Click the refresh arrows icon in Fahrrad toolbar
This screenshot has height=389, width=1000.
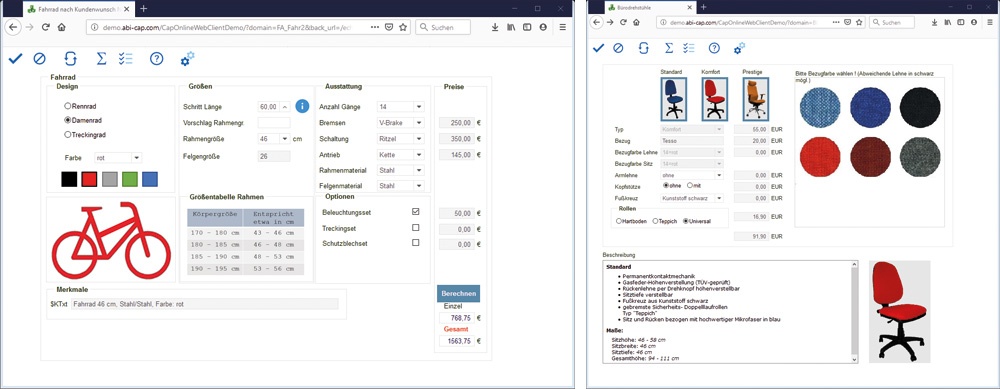[x=70, y=59]
